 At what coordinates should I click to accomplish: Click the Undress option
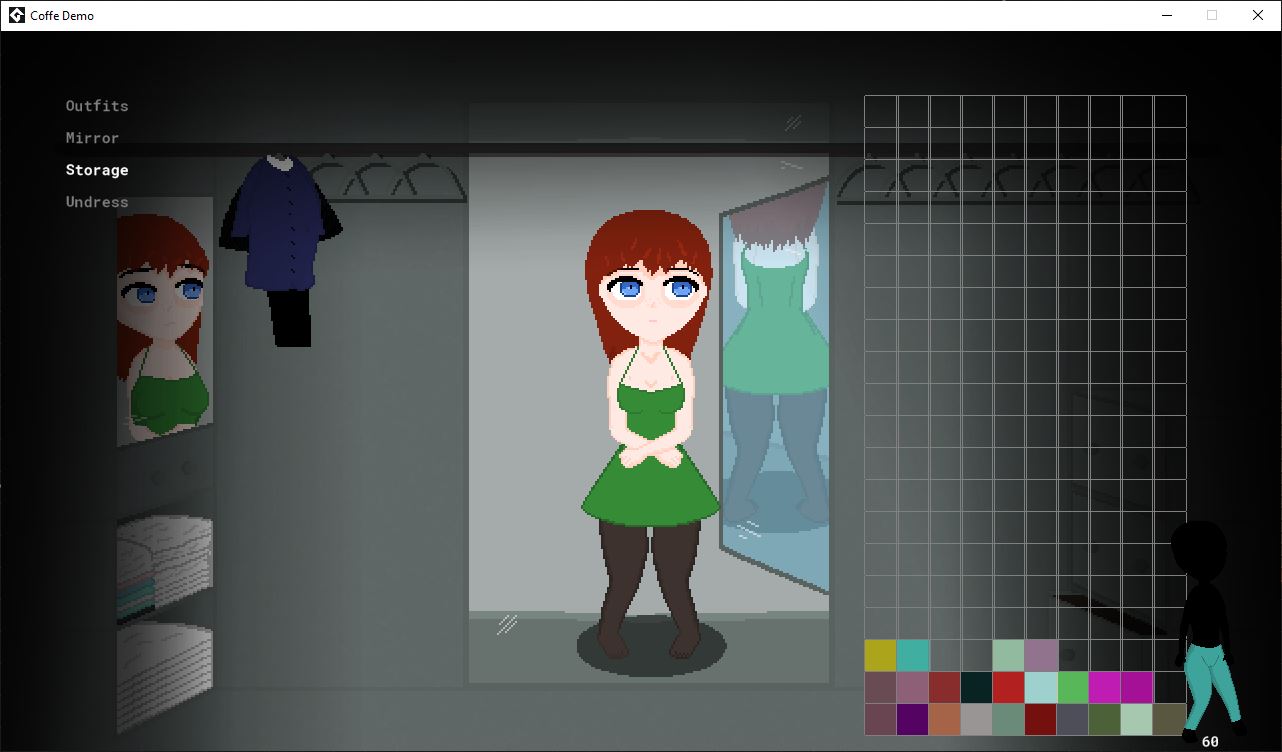97,202
